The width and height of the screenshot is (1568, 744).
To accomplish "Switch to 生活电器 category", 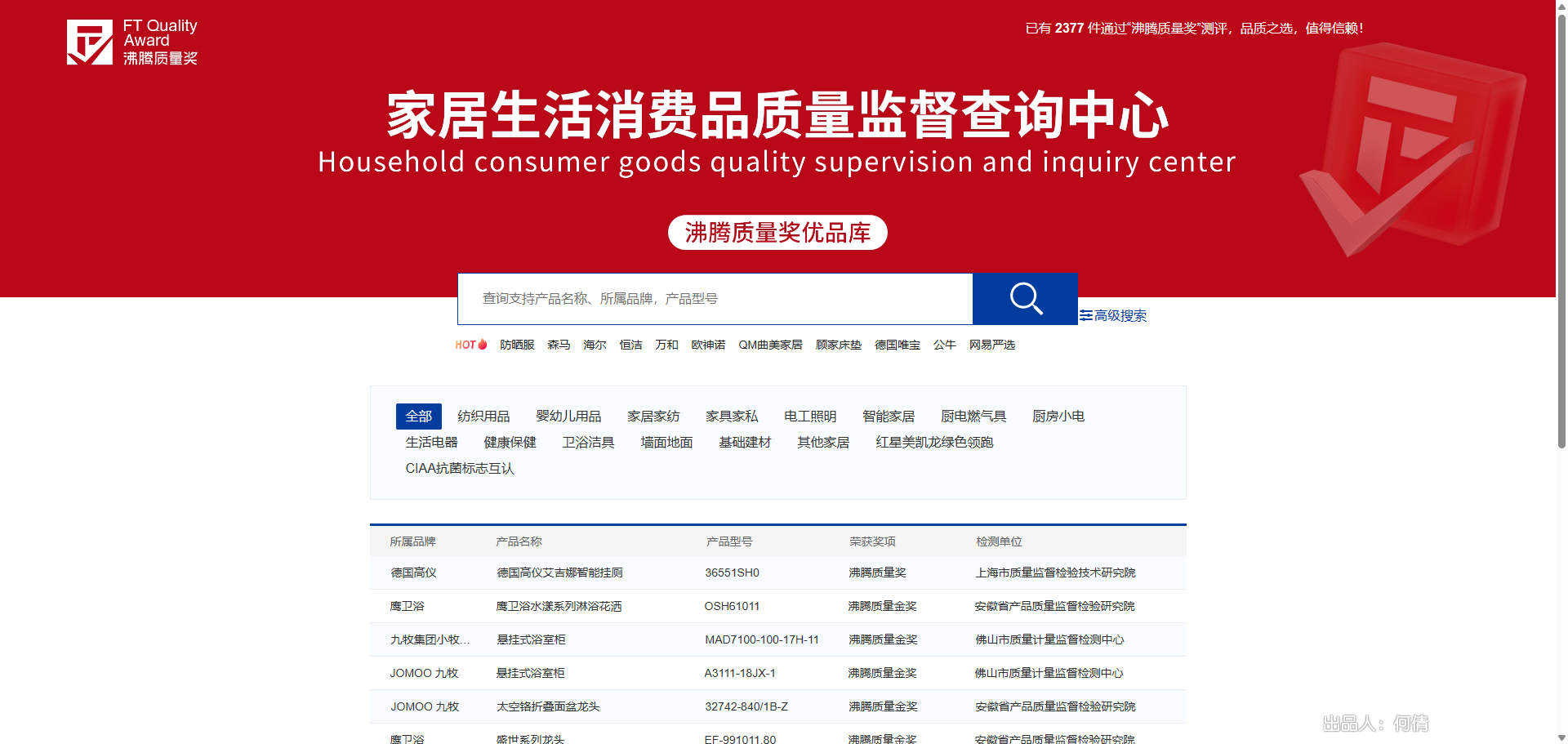I will tap(431, 443).
